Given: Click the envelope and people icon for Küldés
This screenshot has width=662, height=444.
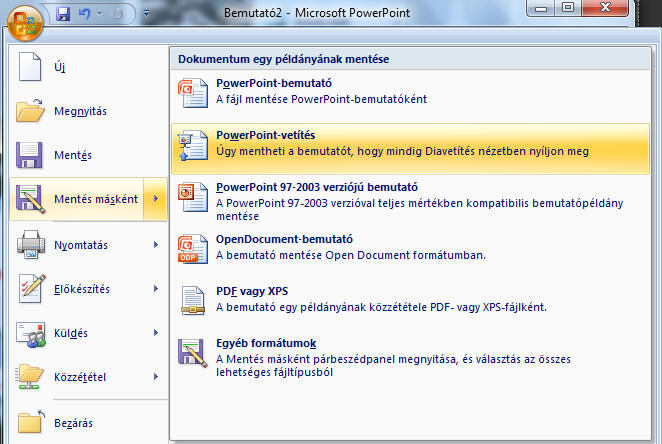Looking at the screenshot, I should [31, 334].
